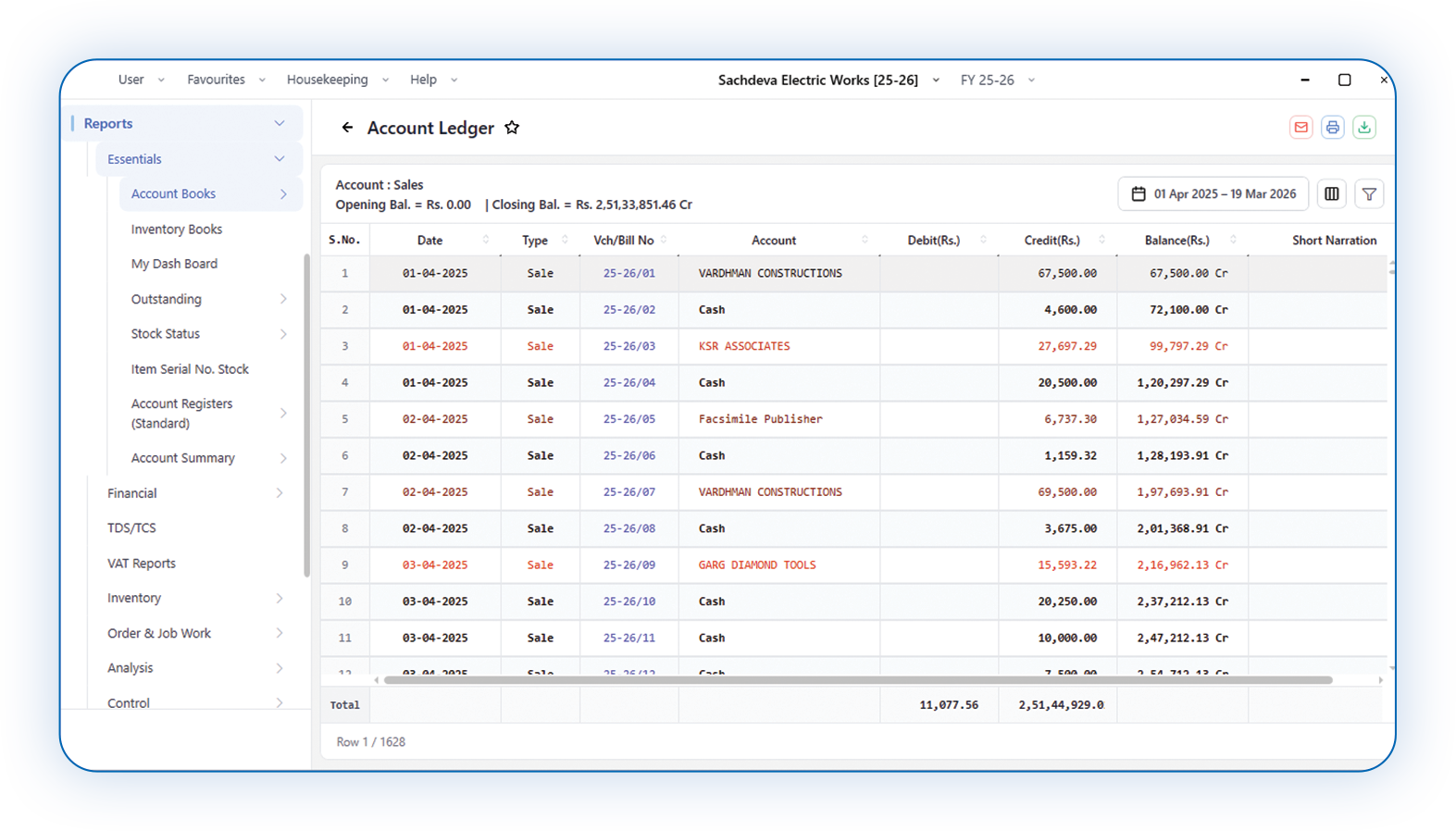
Task: Sort by the Account column sort arrows
Action: (865, 240)
